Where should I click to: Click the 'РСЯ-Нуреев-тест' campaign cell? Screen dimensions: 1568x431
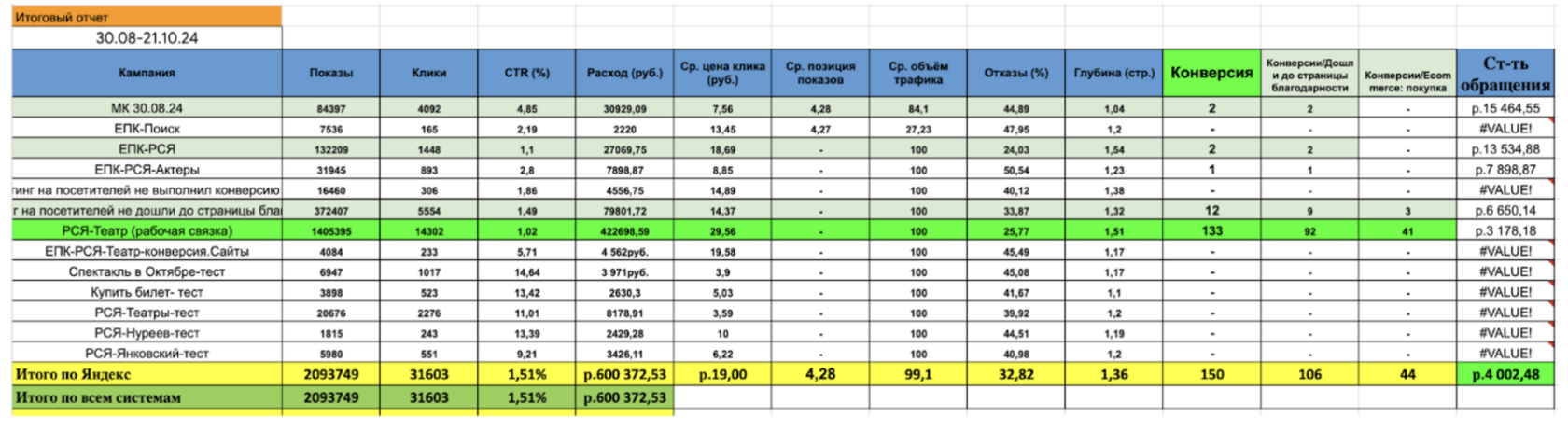(x=147, y=334)
